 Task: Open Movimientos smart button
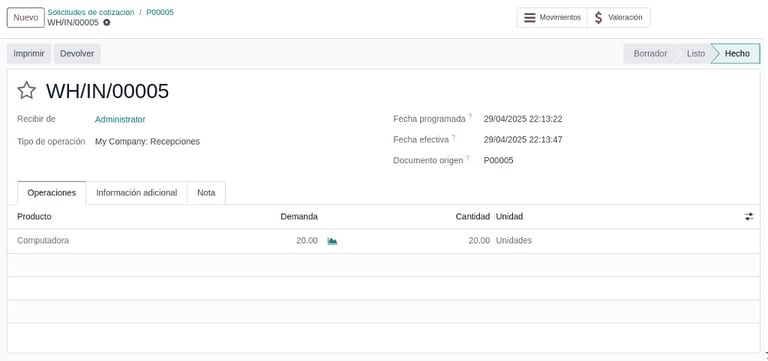[552, 18]
